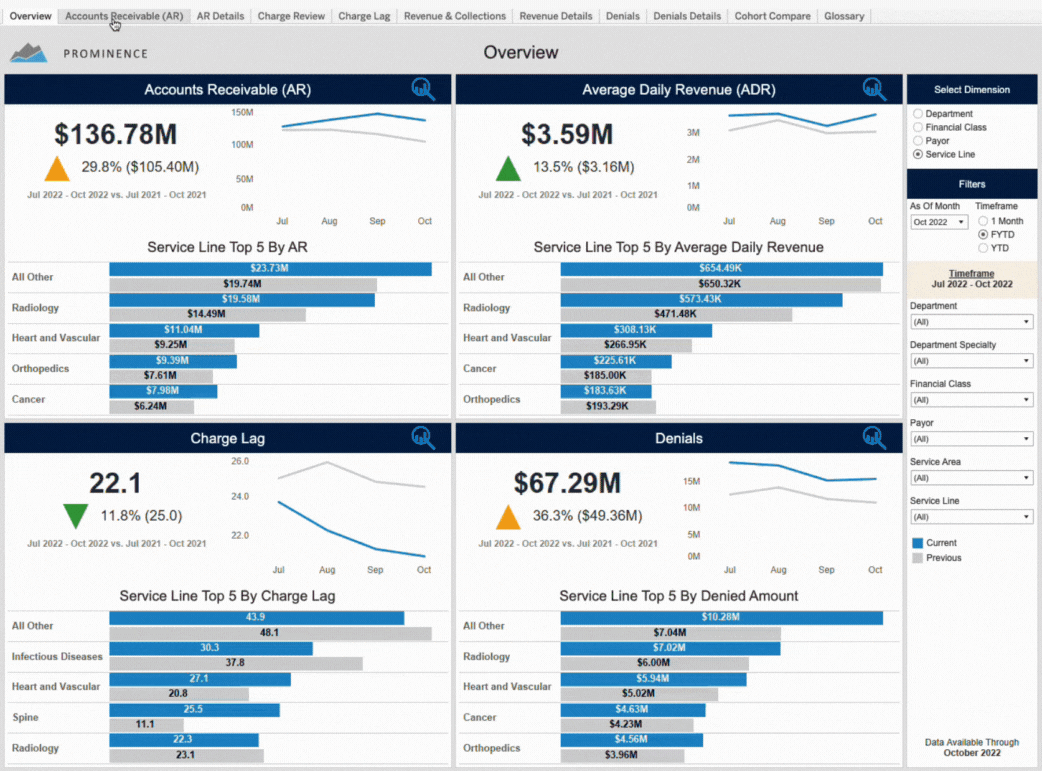This screenshot has width=1042, height=771.
Task: Open the Accounts Receivable detail magnifier icon
Action: coord(423,89)
